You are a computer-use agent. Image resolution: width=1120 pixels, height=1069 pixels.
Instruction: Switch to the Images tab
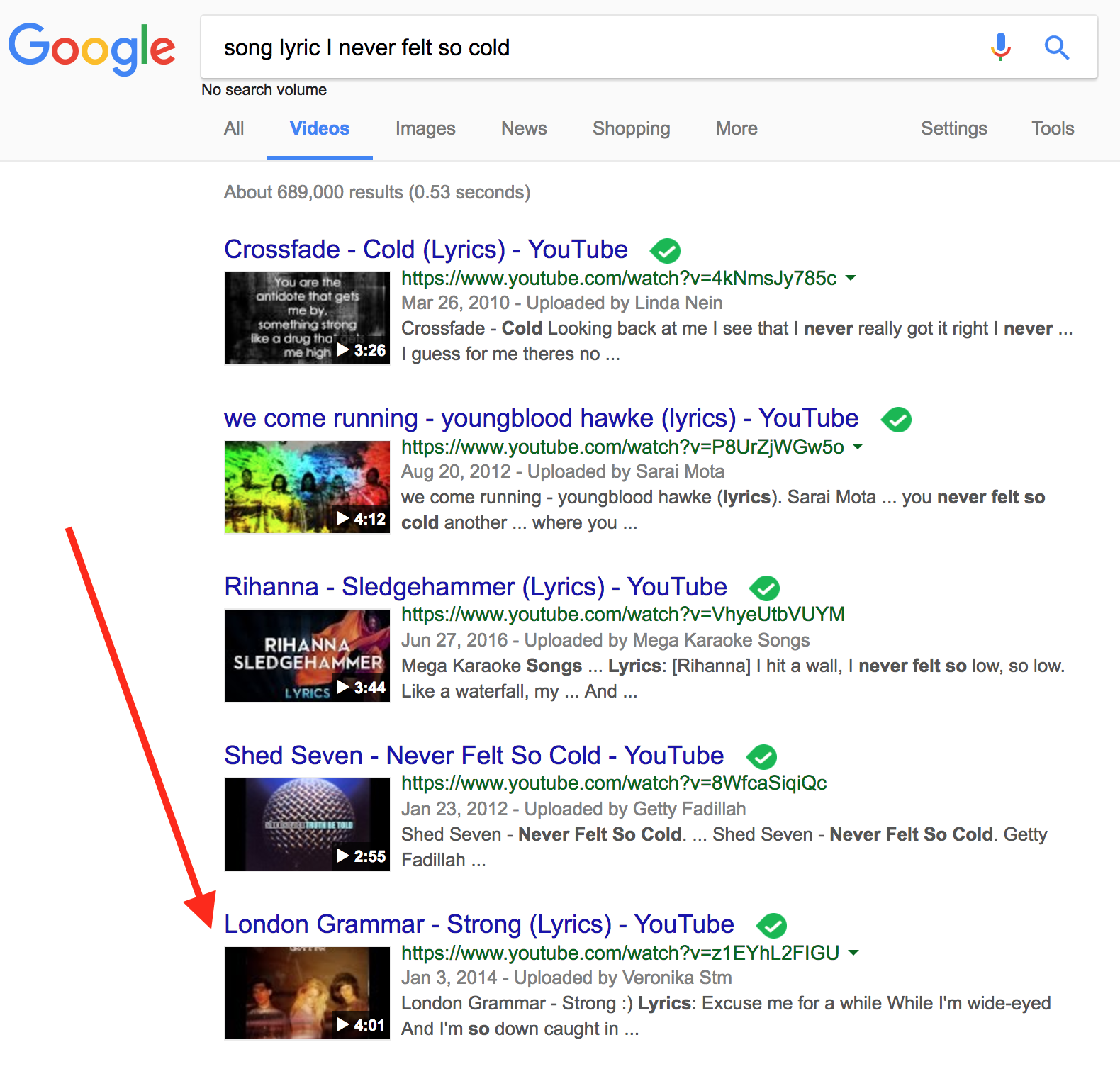[x=425, y=128]
